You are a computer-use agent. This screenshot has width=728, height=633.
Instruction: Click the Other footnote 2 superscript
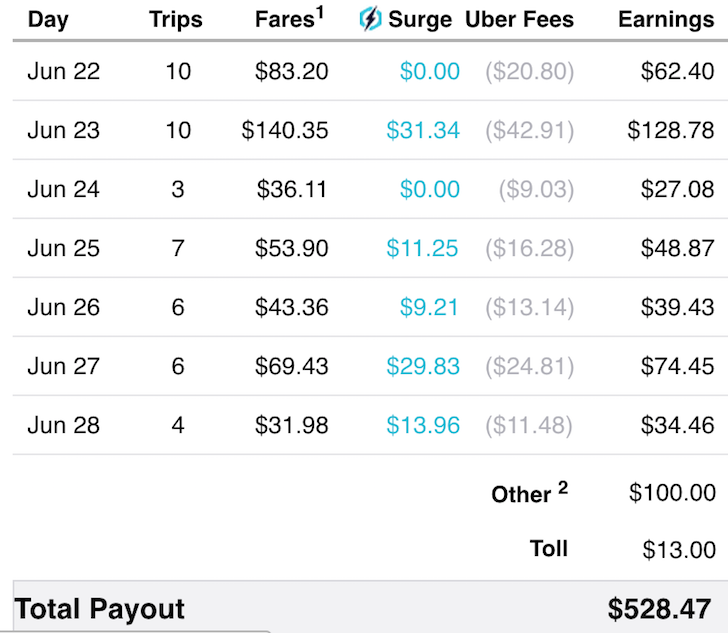[563, 487]
